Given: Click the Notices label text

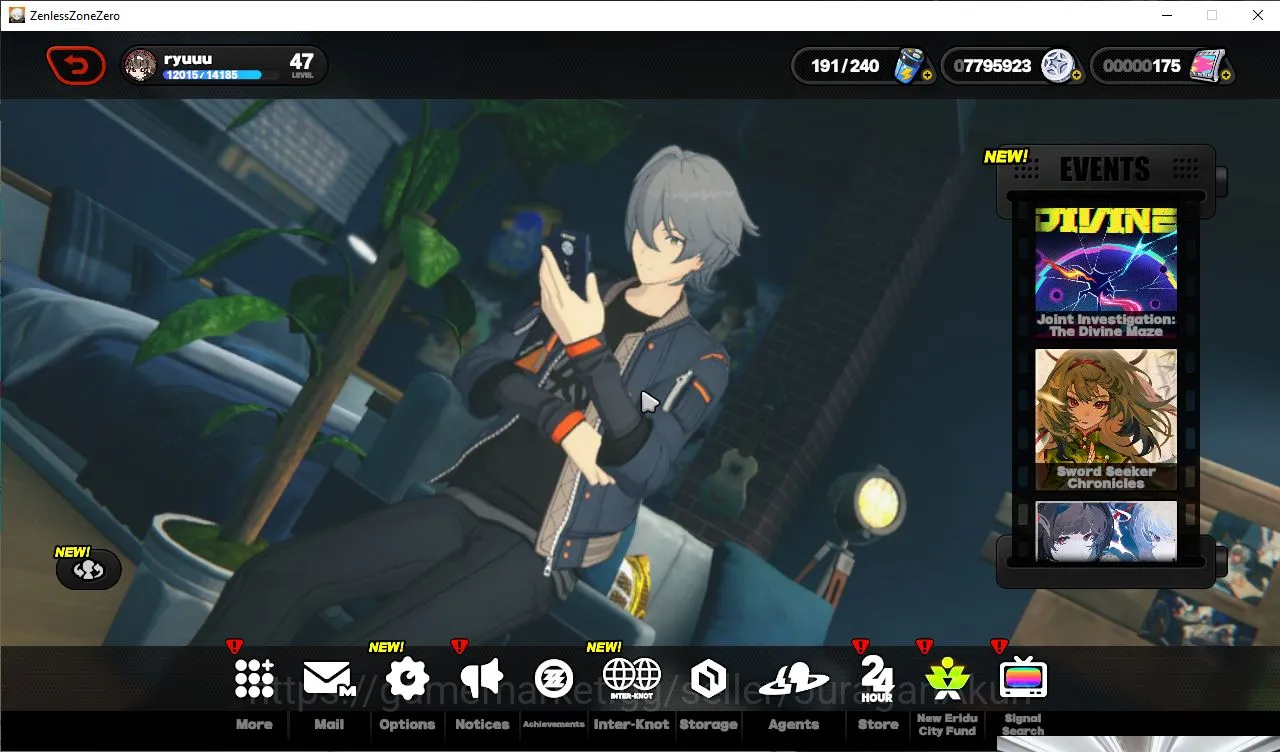Looking at the screenshot, I should click(x=482, y=724).
